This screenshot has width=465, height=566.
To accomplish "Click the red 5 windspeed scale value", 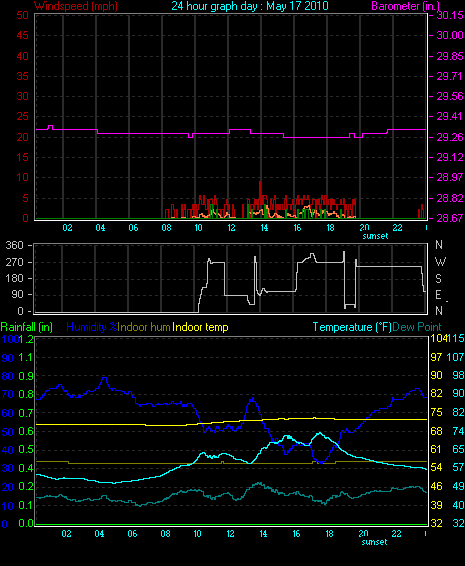I will [x=25, y=198].
